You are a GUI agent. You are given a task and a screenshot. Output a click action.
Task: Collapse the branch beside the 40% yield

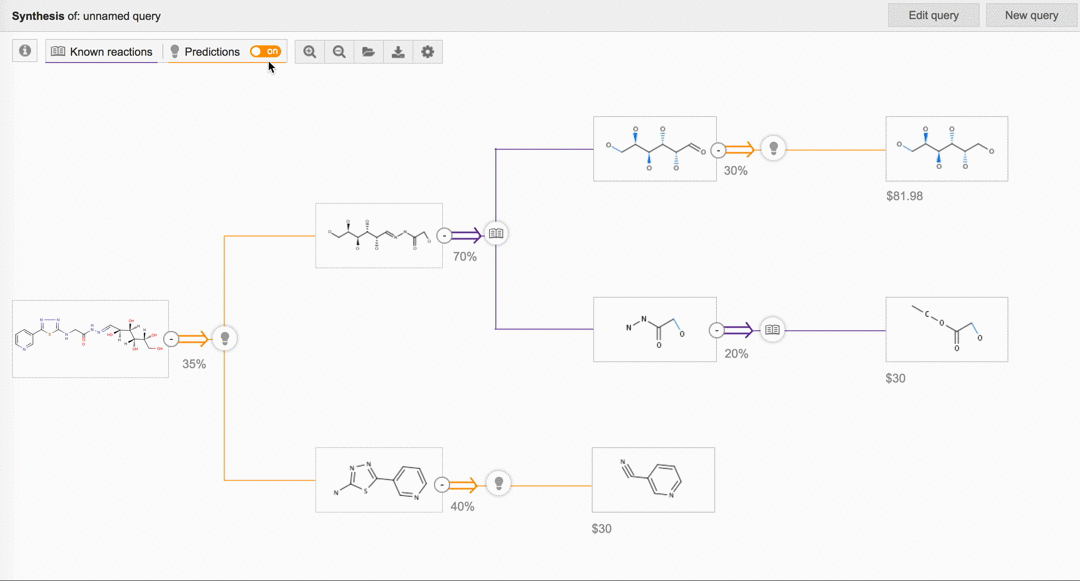point(442,485)
